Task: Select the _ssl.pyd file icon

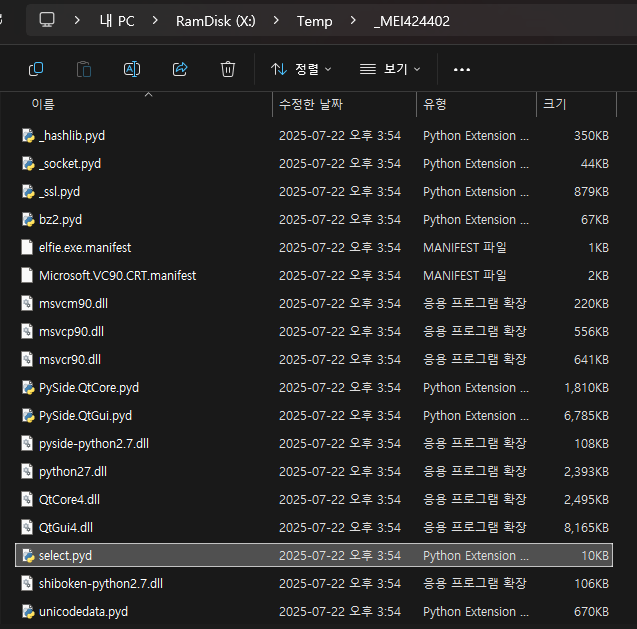Action: click(x=28, y=192)
